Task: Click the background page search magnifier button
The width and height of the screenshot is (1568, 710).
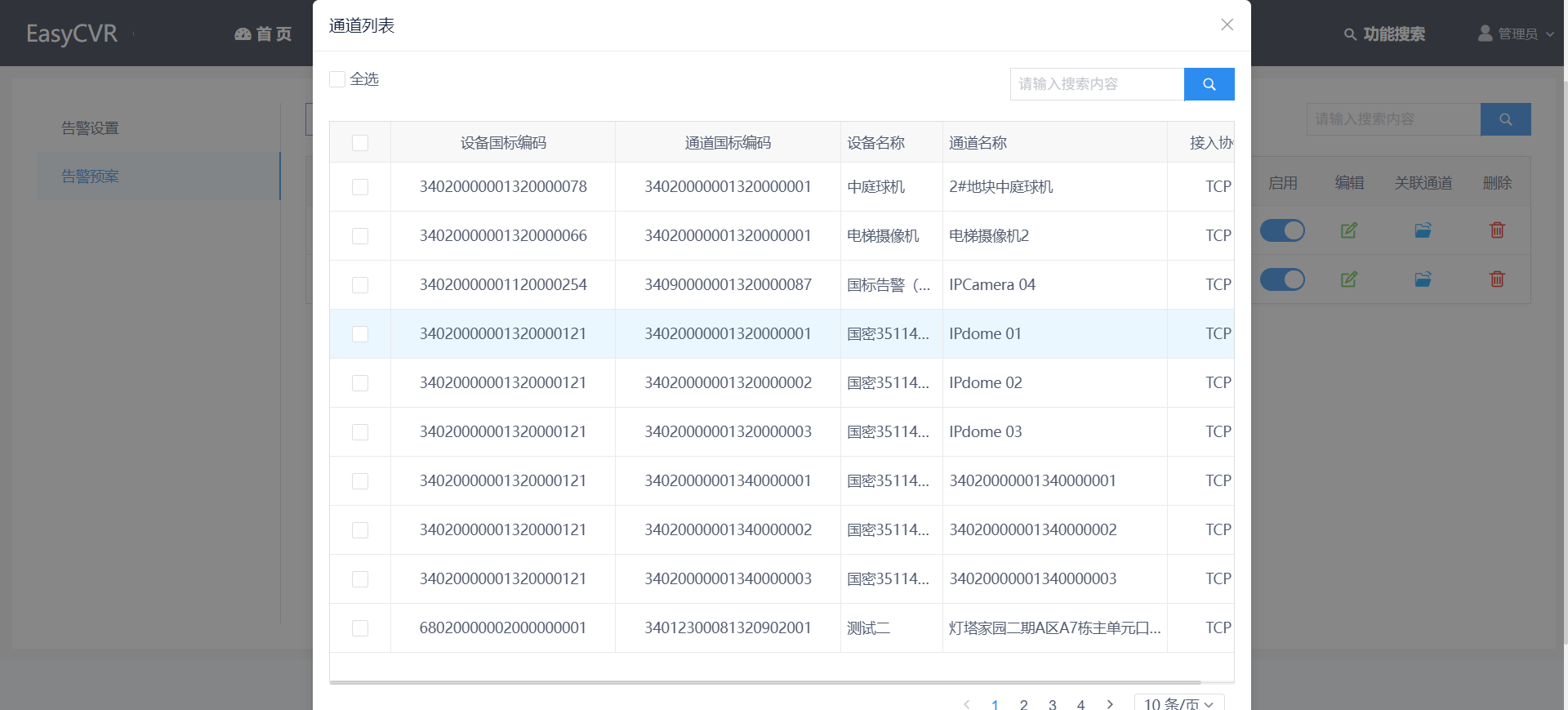Action: pyautogui.click(x=1505, y=119)
